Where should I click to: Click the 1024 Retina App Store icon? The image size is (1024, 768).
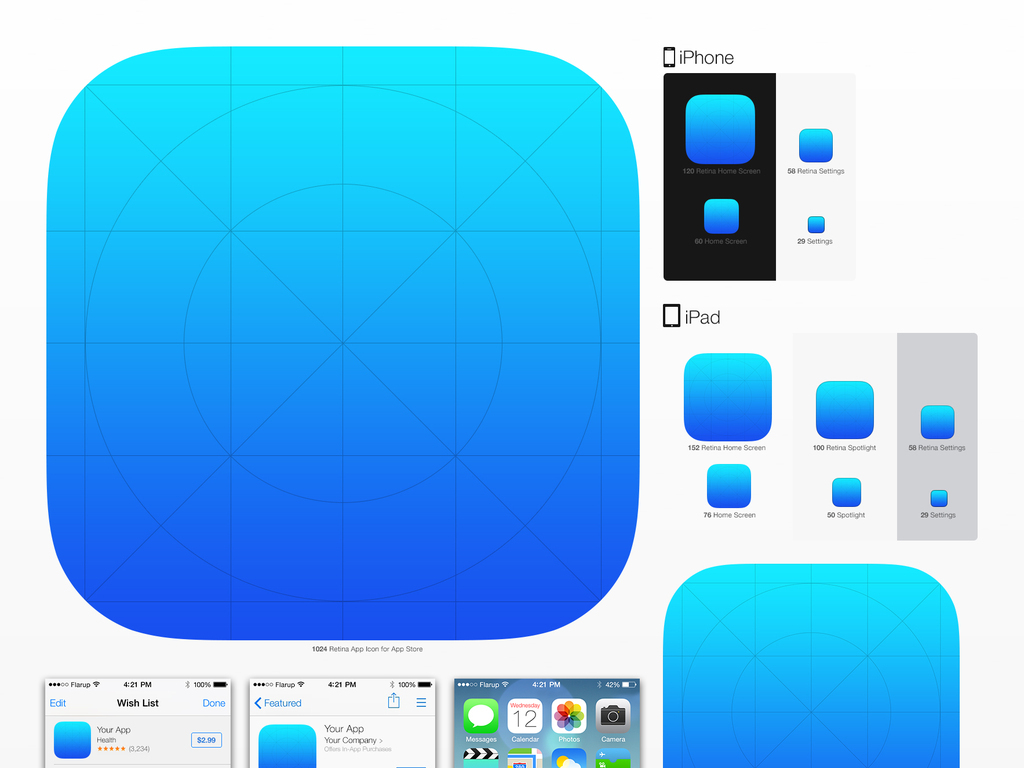343,343
